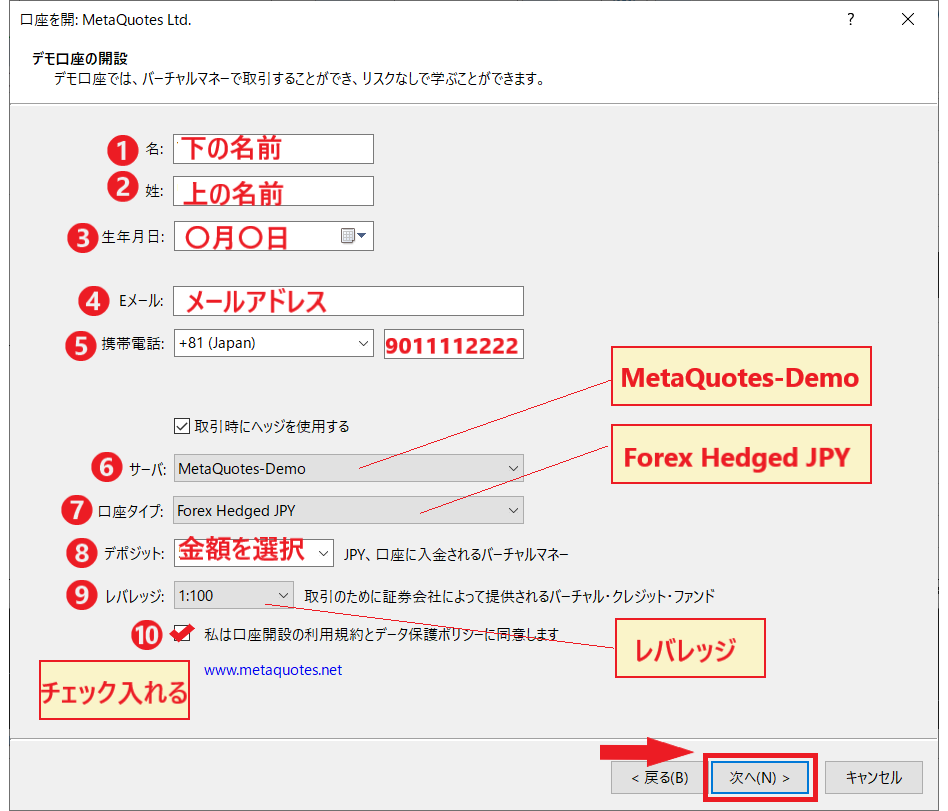Screen dimensions: 948x811
Task: Click the first name (名) input field
Action: point(273,149)
